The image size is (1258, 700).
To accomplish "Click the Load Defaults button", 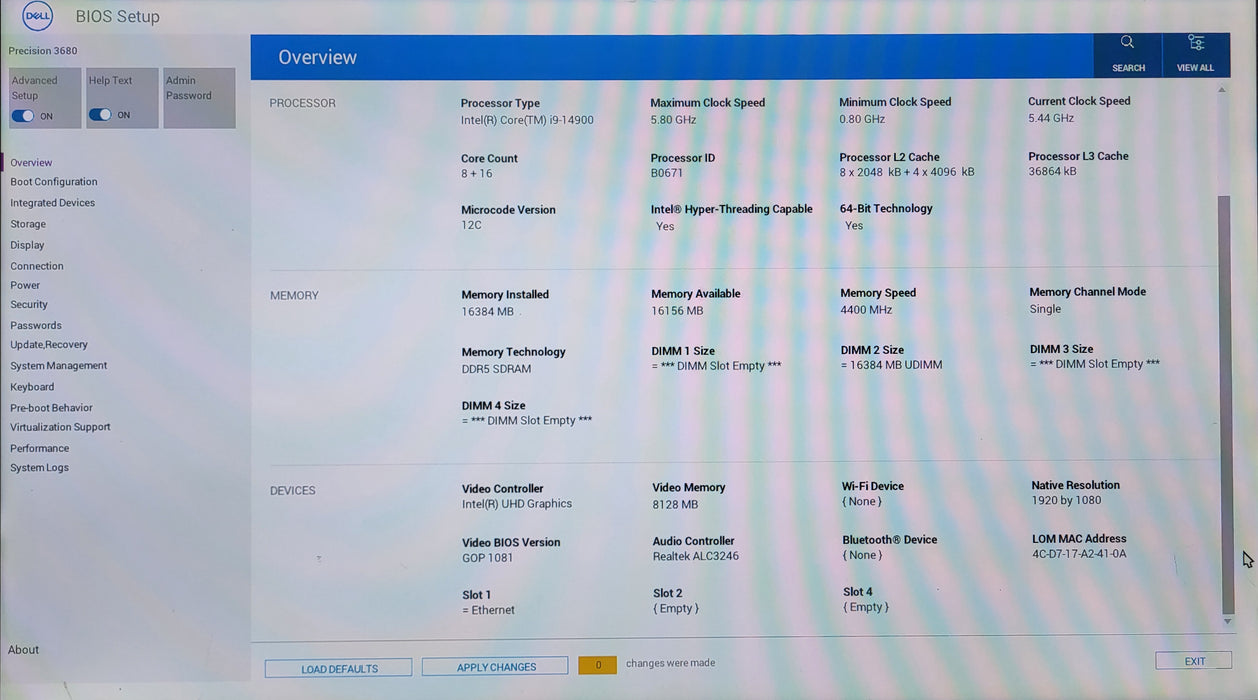I will (x=339, y=668).
